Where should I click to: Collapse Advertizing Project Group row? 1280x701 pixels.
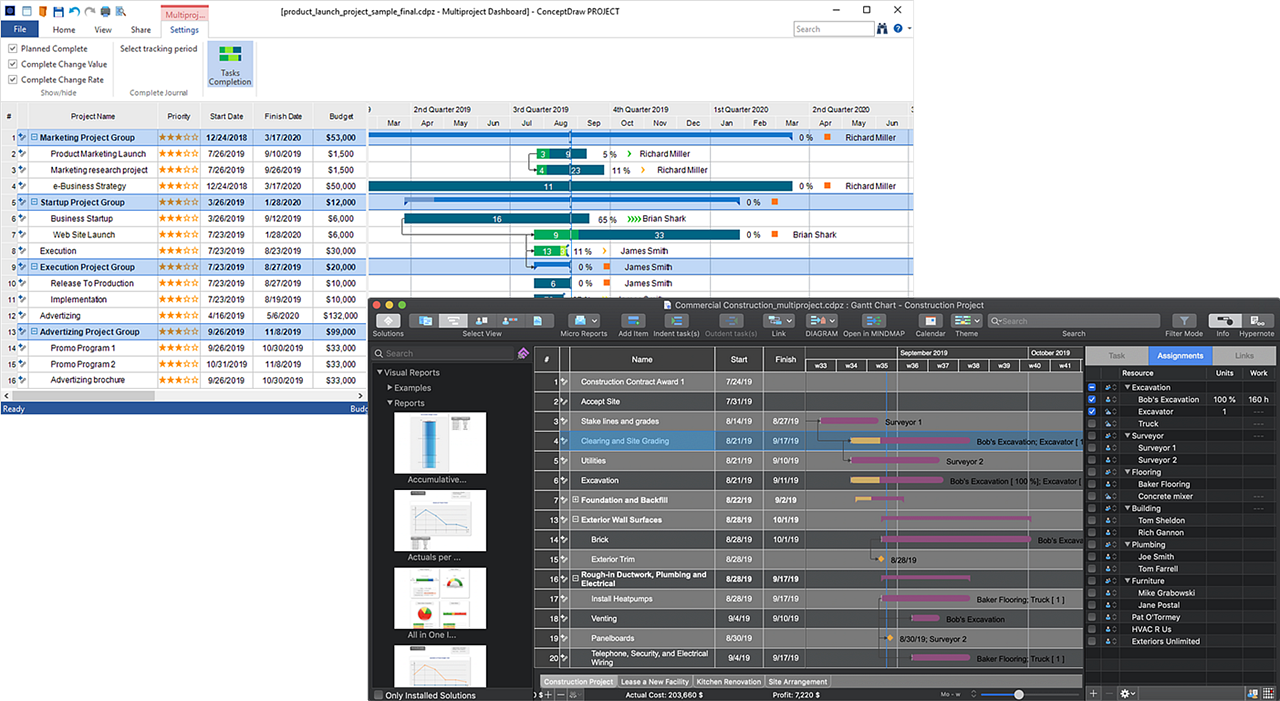34,332
